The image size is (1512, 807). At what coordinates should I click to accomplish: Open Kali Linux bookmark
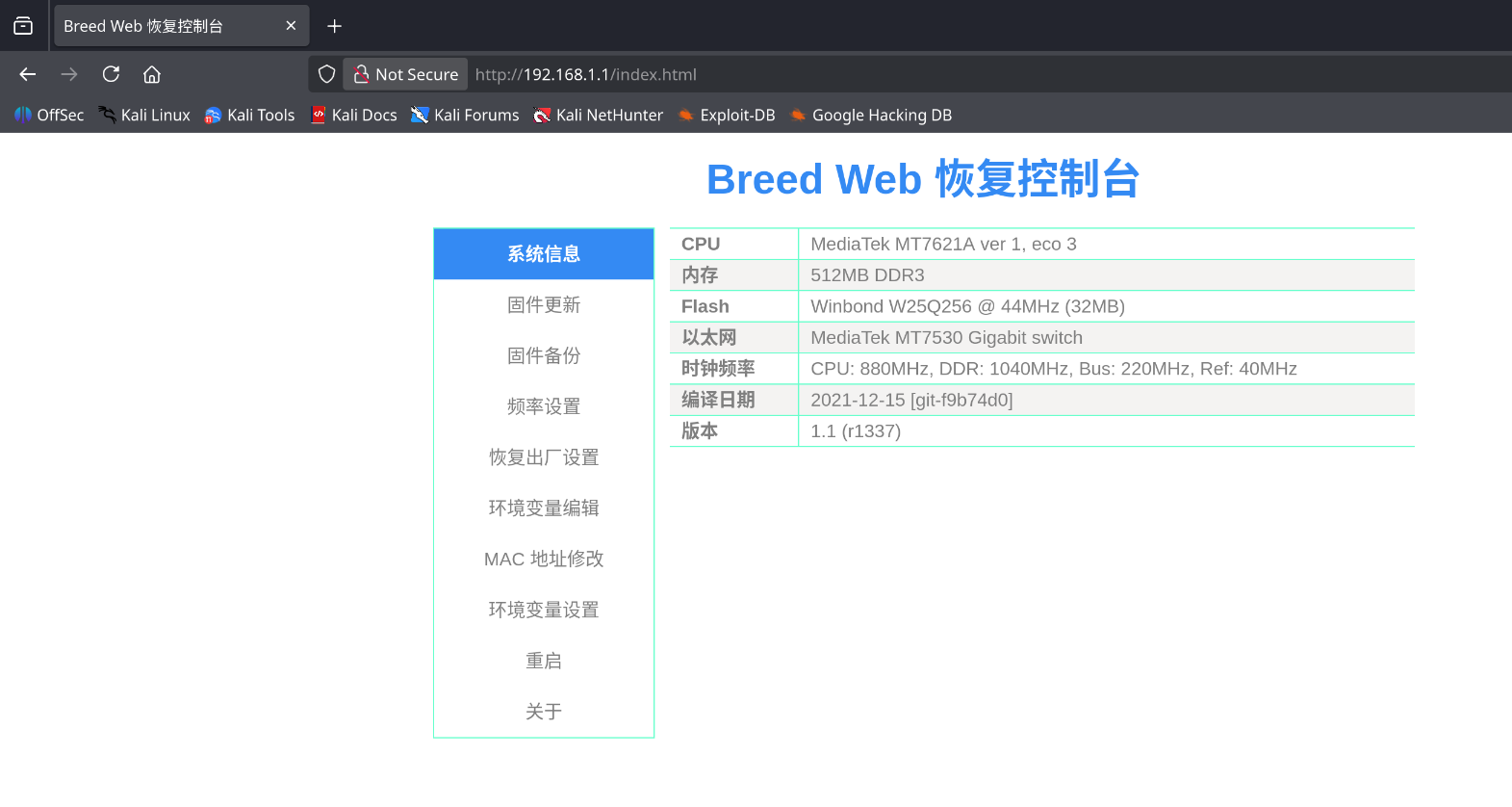coord(144,115)
